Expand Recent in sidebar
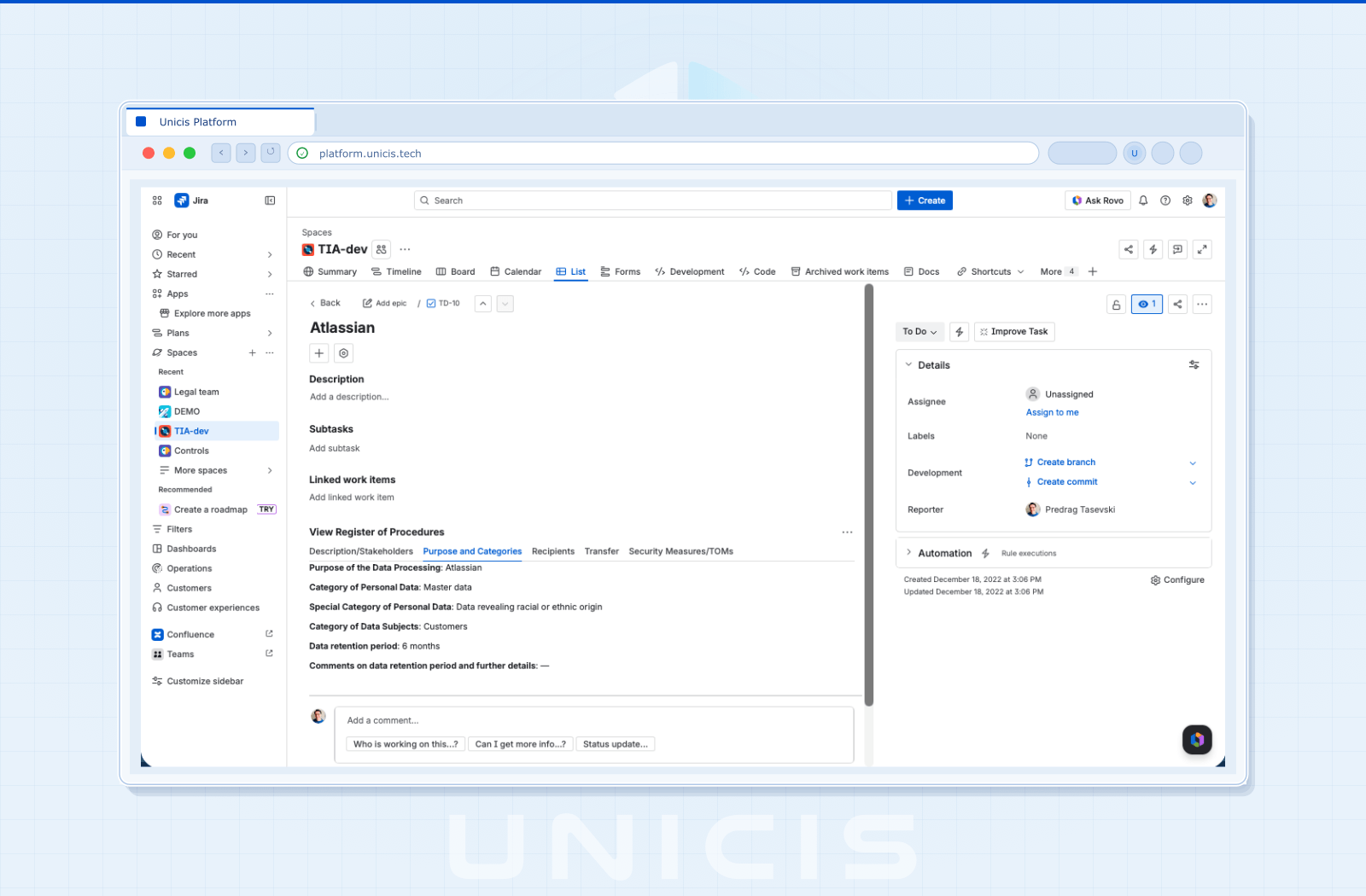 pos(270,254)
